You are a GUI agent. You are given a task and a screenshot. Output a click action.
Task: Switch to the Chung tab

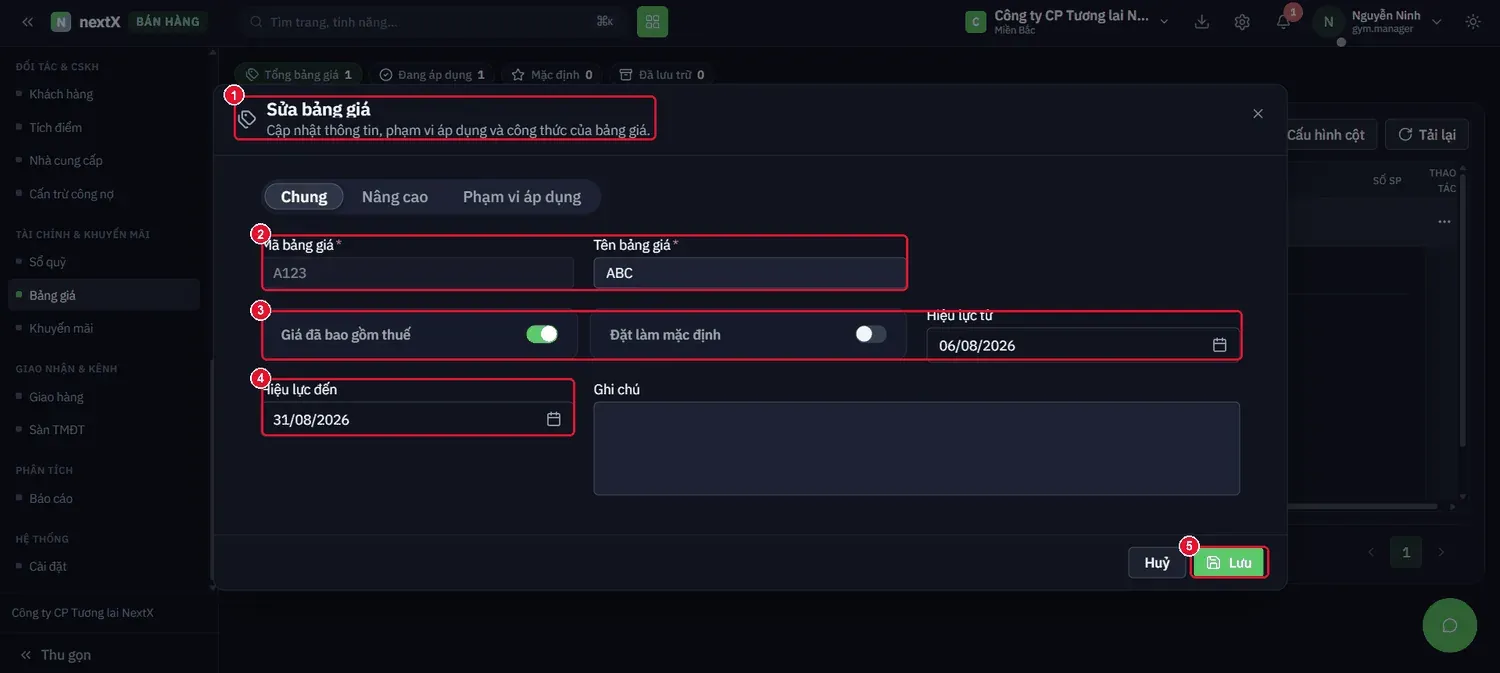[x=304, y=197]
